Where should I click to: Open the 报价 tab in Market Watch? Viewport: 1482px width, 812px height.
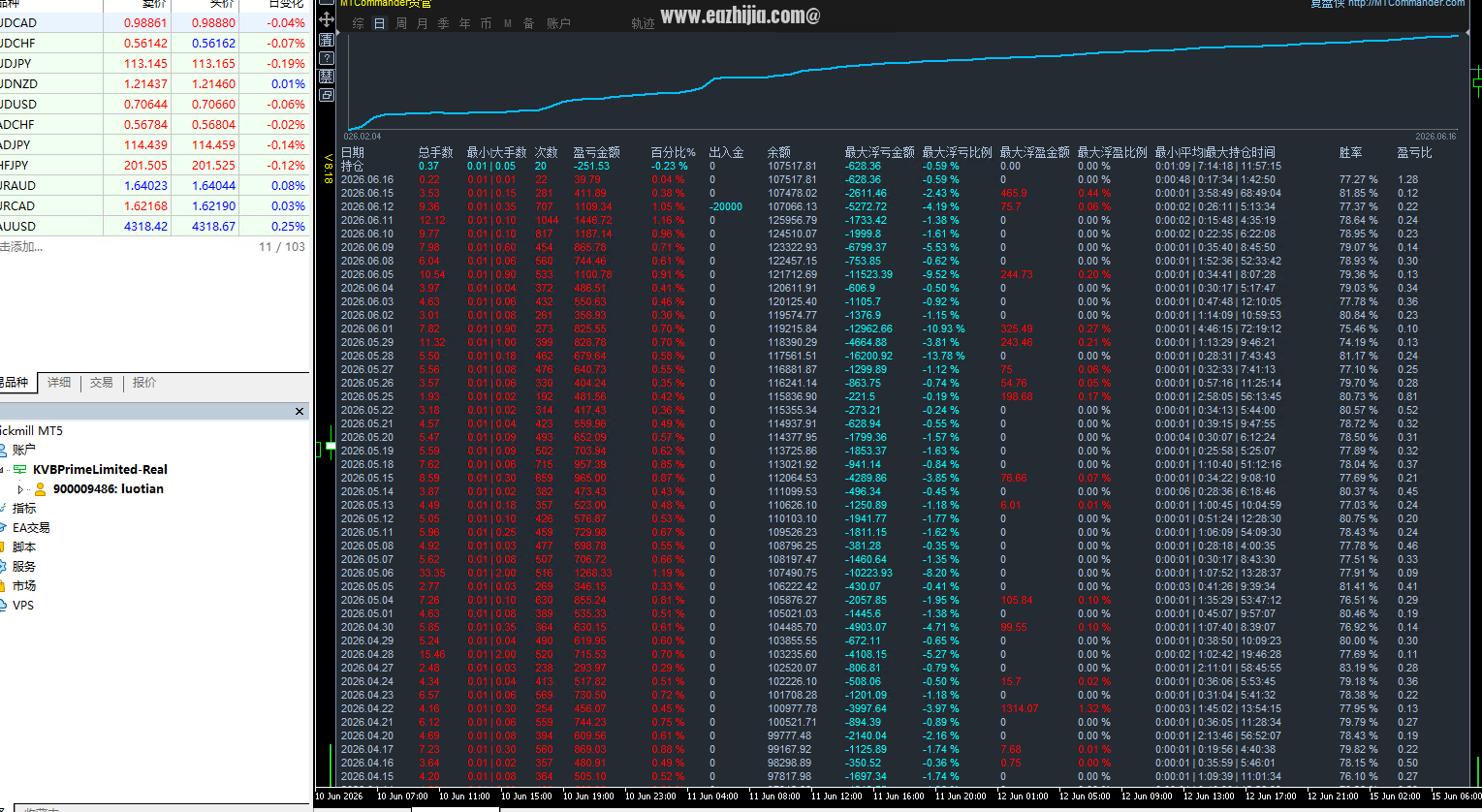click(x=144, y=383)
